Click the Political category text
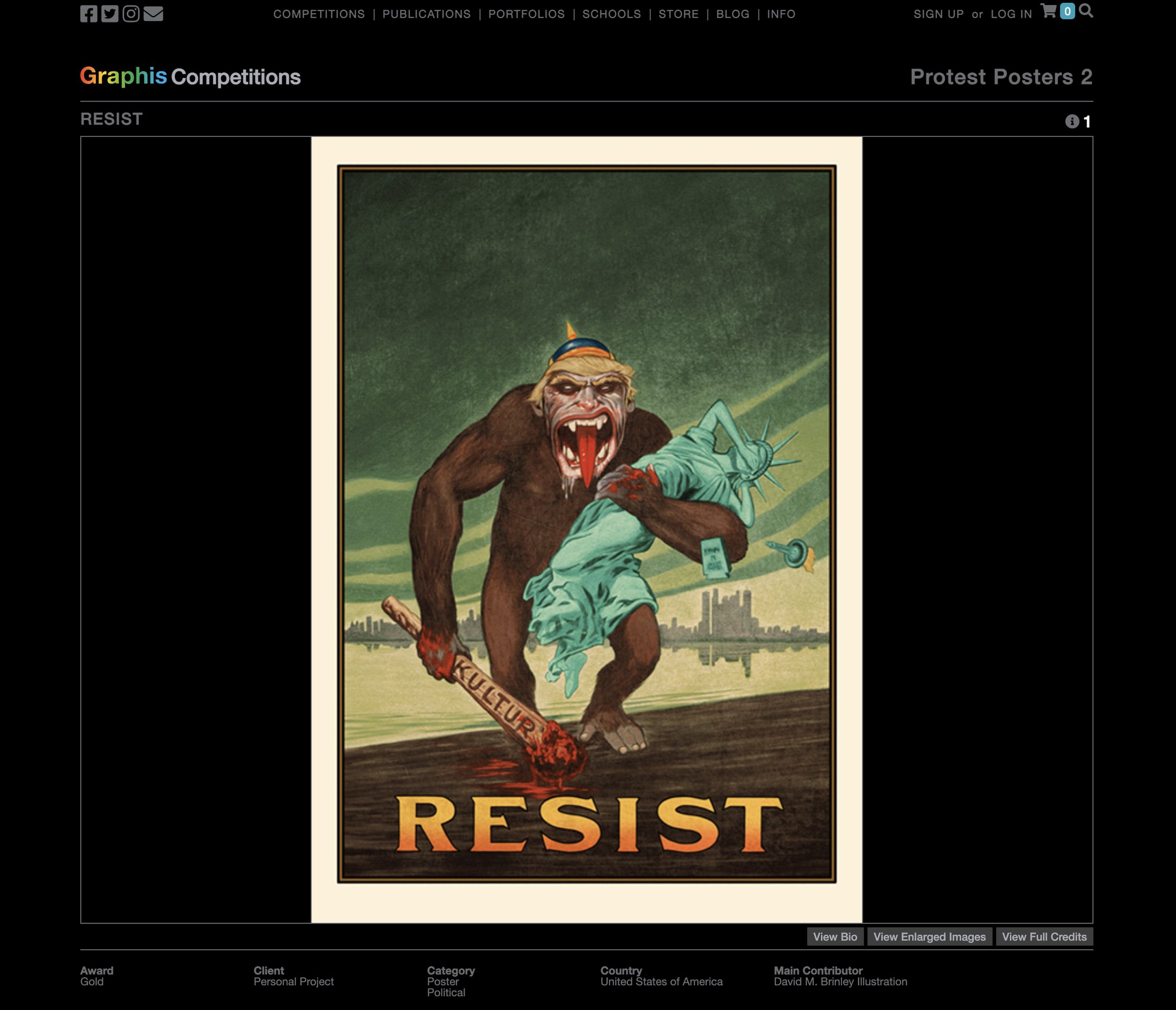Screen dimensions: 1176x1010 tap(446, 993)
